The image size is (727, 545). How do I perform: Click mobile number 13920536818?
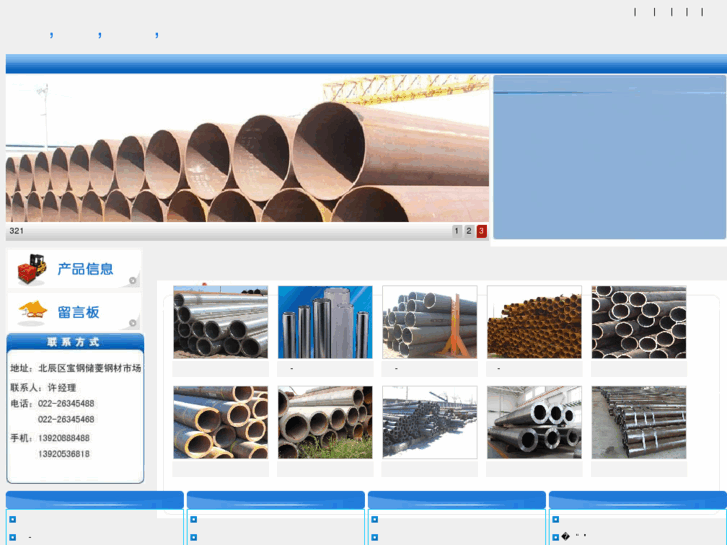coord(64,454)
